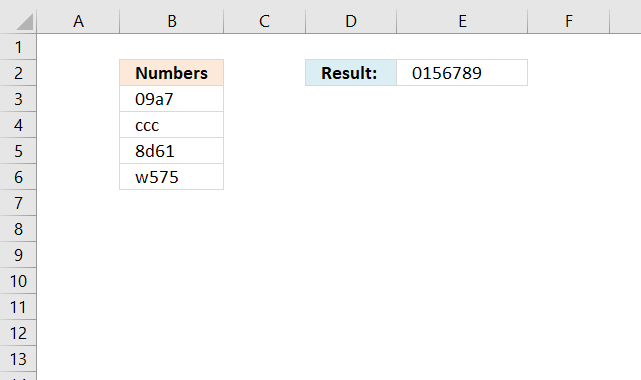Select column B header
The width and height of the screenshot is (641, 380).
[172, 21]
